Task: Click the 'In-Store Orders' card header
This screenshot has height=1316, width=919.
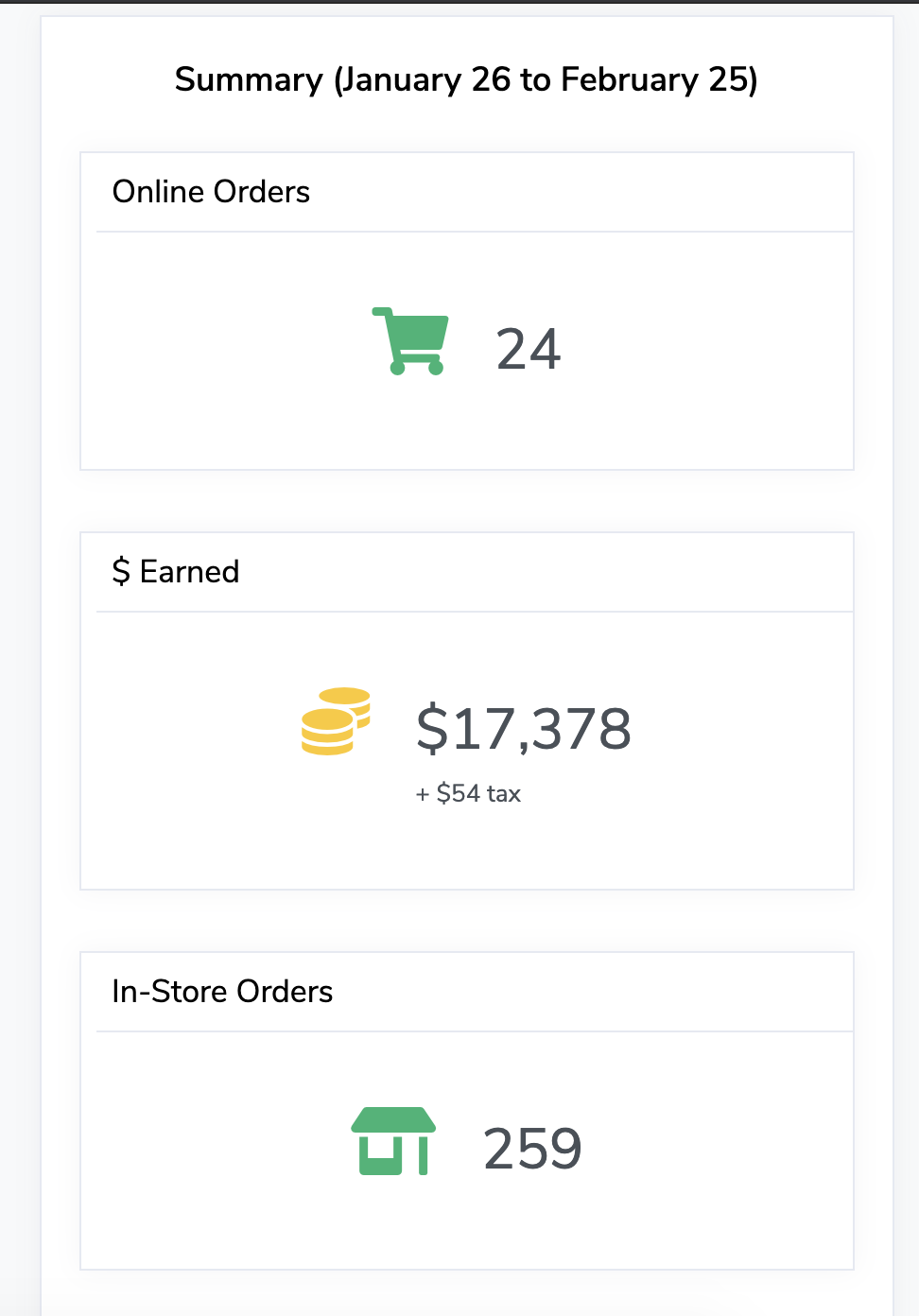Action: coord(467,992)
